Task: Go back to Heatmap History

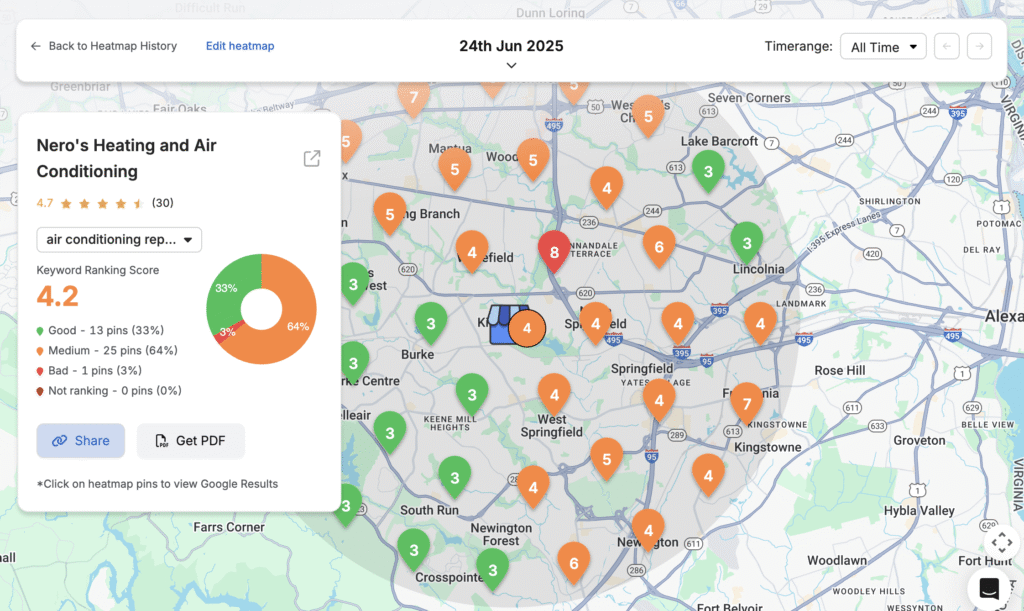Action: click(103, 46)
